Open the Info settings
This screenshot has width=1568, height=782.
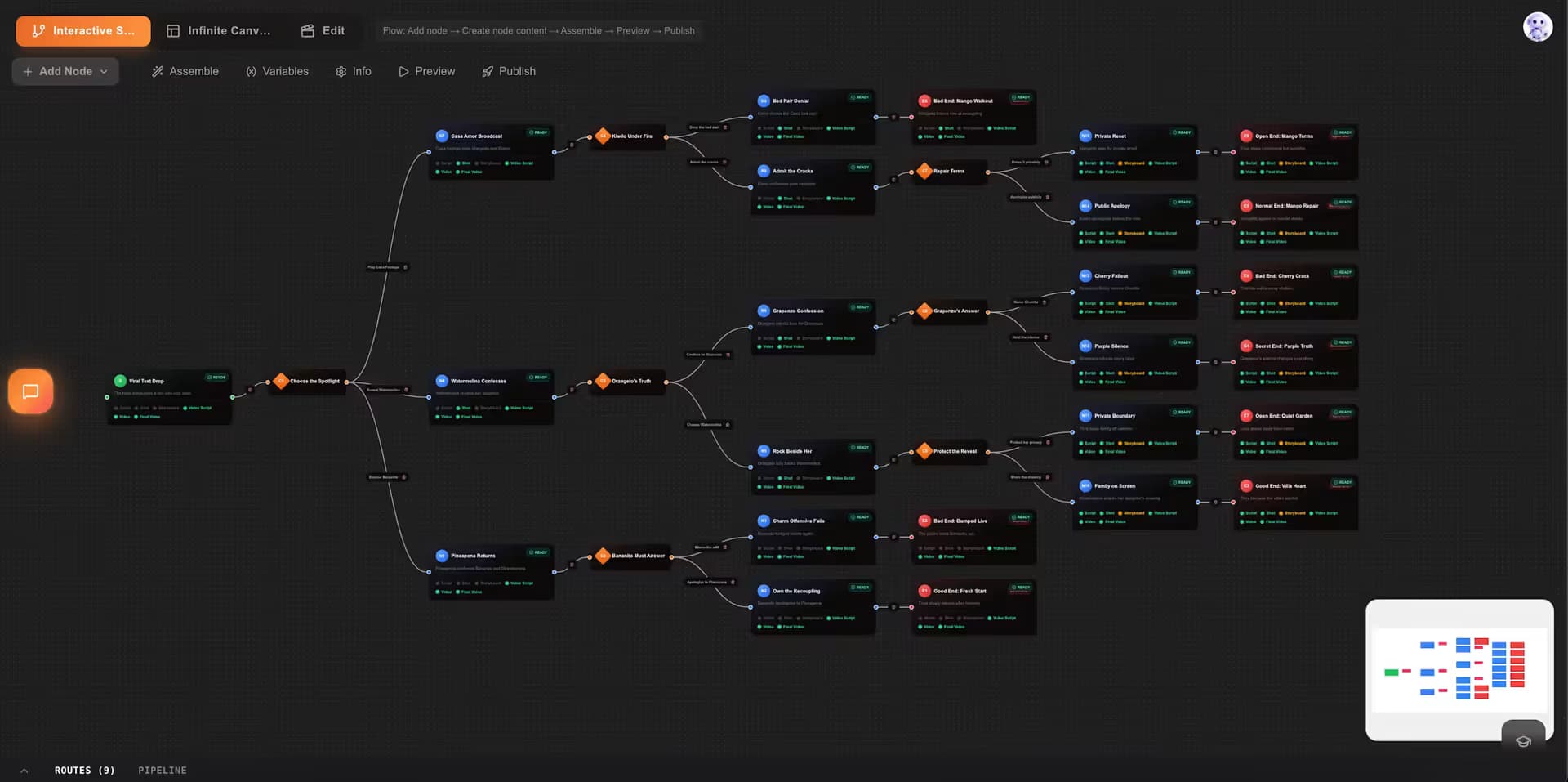(x=353, y=72)
